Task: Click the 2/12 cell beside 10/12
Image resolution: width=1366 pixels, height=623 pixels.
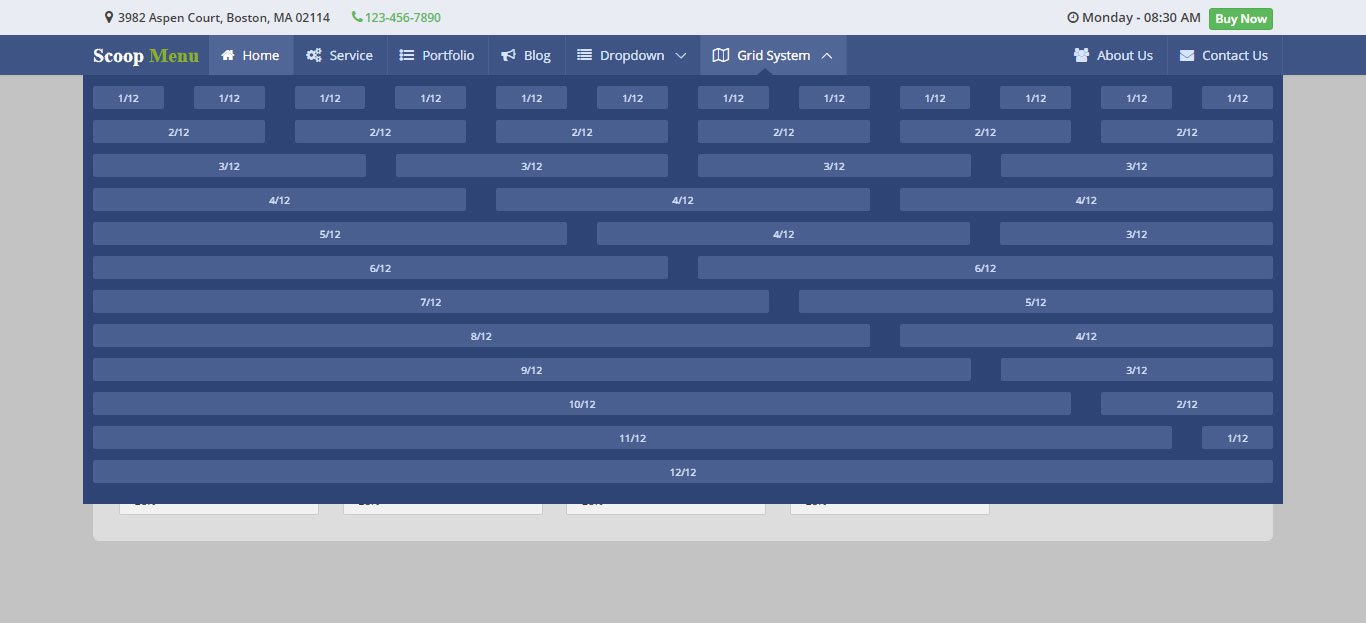Action: click(x=1187, y=404)
